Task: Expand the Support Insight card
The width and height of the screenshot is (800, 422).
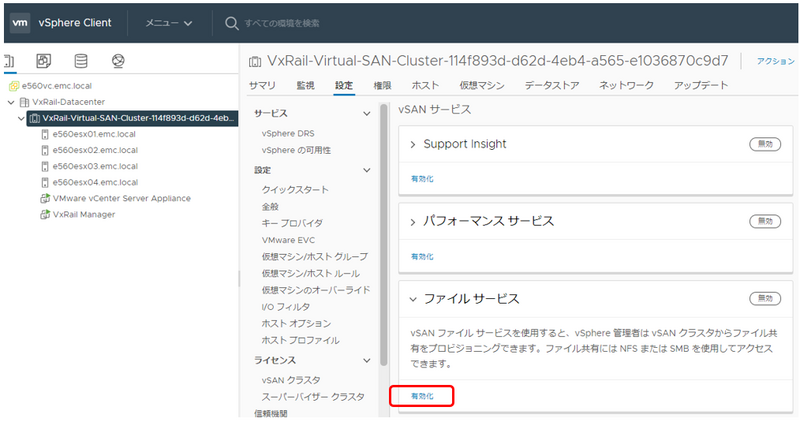Action: point(413,145)
